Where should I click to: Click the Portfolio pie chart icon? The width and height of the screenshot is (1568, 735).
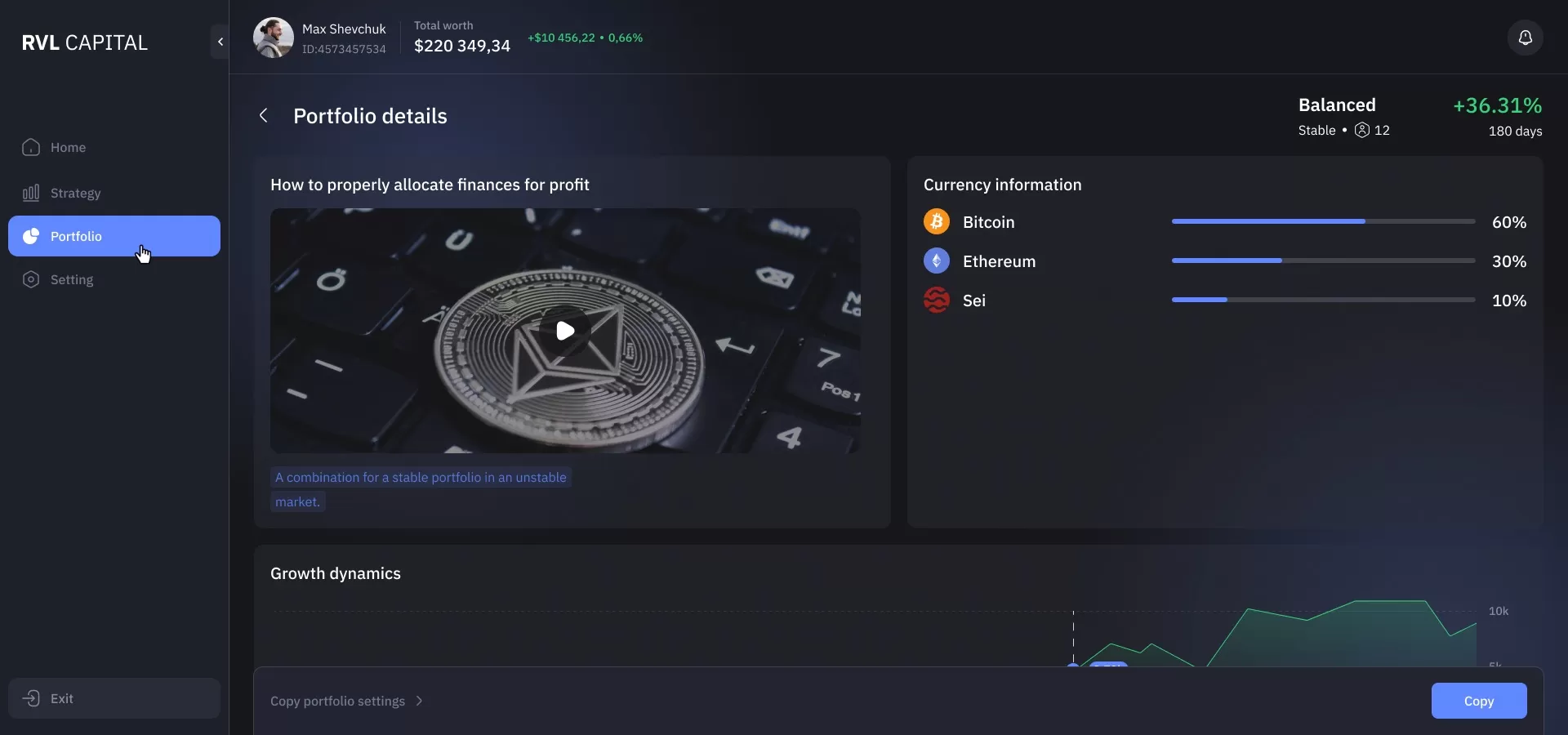tap(30, 237)
